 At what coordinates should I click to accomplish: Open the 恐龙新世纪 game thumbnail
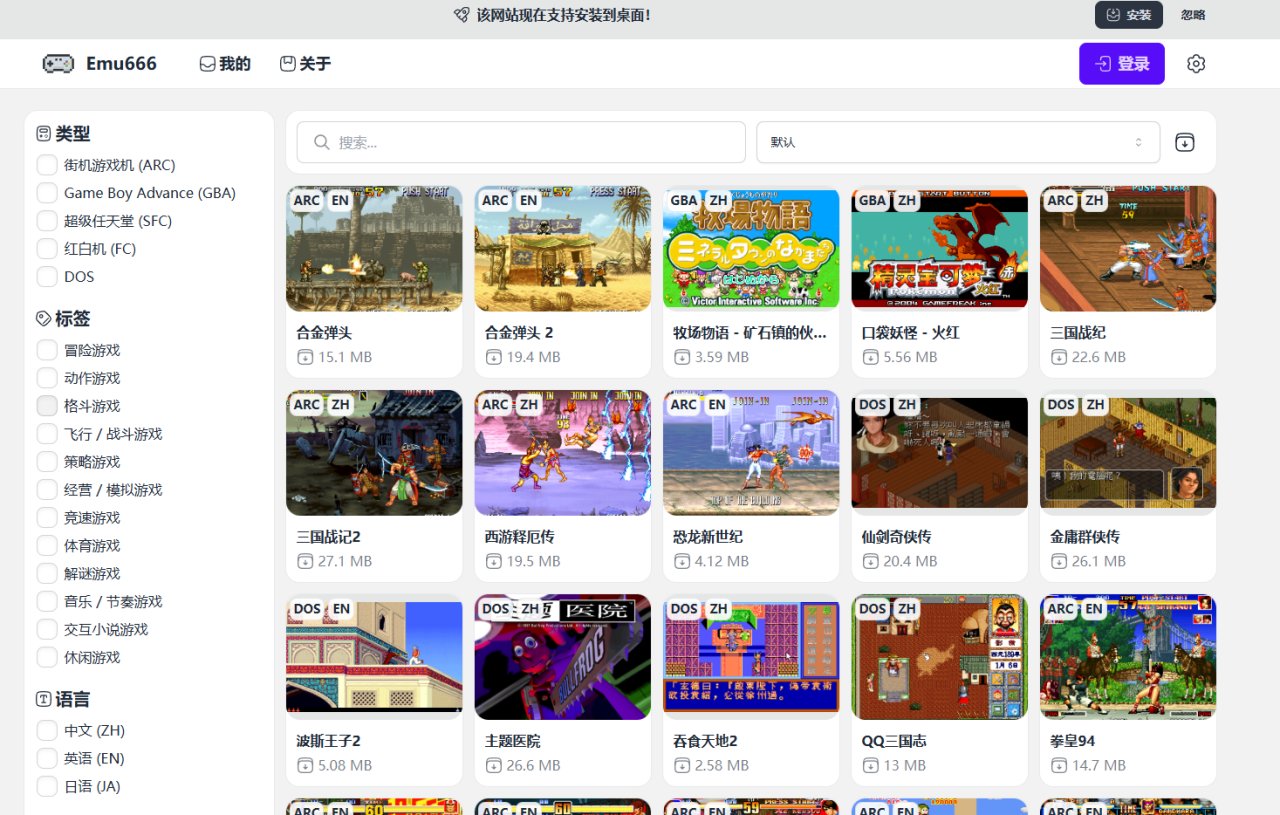751,452
